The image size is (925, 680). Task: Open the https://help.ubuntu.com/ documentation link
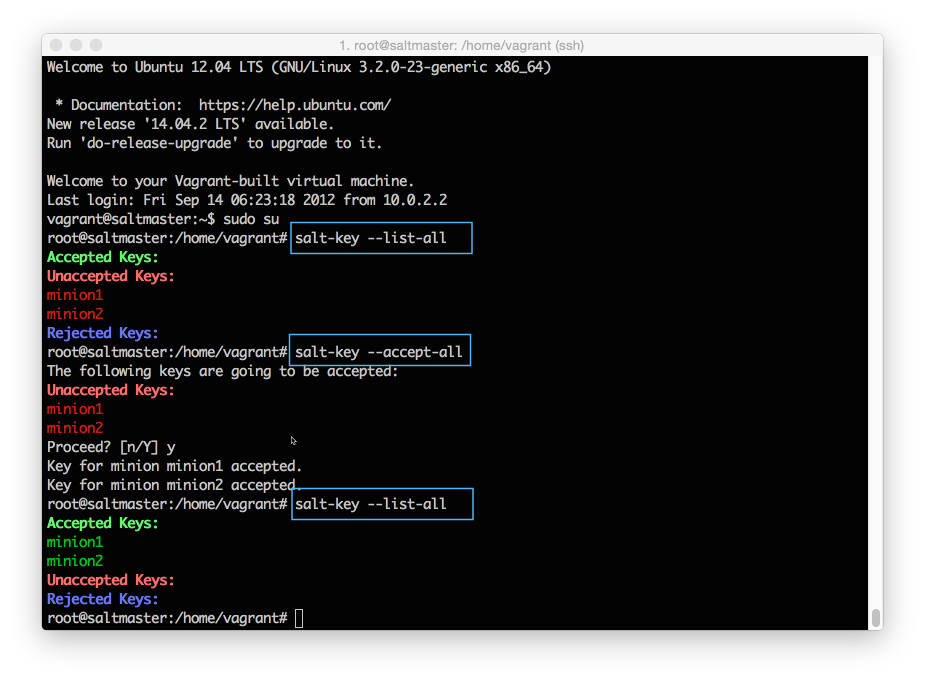click(294, 105)
